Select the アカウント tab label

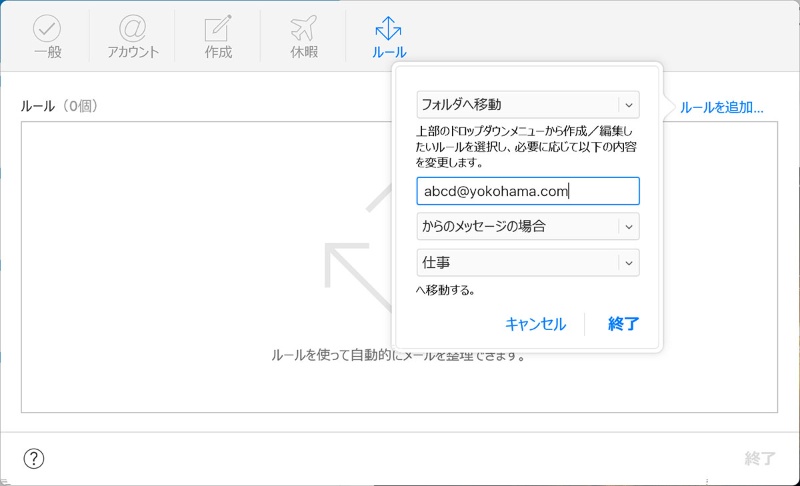(133, 52)
